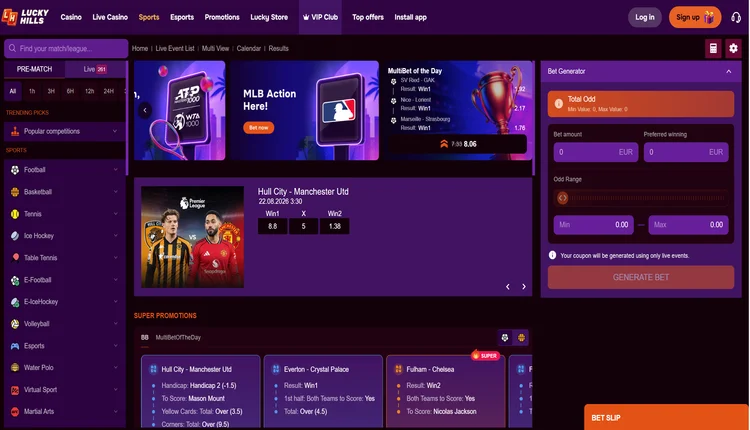Screen dimensions: 750x430
Task: Filter super promotions by football icon
Action: click(505, 337)
